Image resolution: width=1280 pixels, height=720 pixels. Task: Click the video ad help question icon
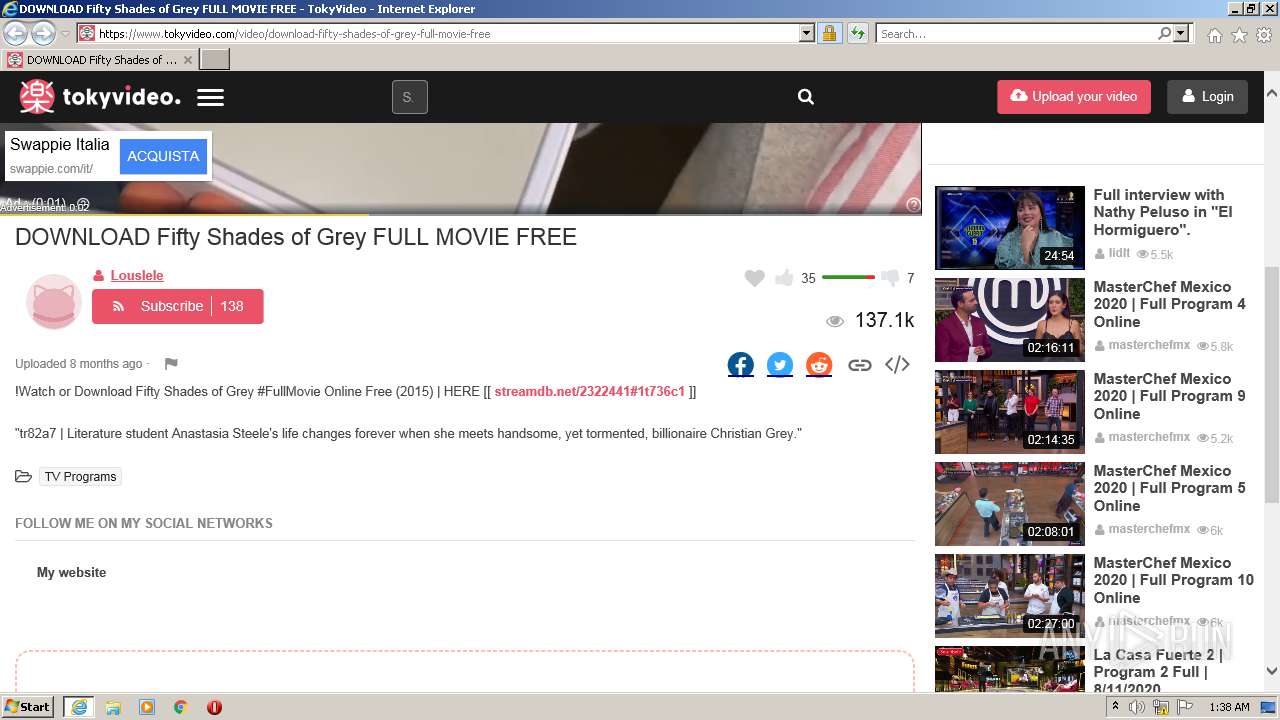(x=912, y=204)
